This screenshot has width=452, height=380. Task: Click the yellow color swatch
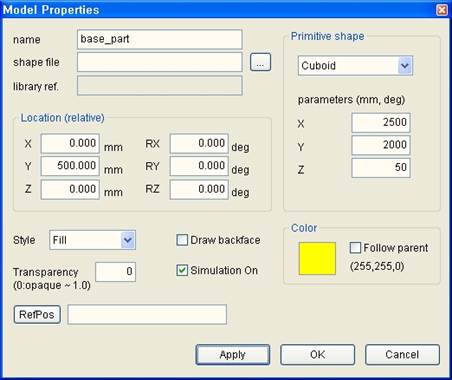317,259
